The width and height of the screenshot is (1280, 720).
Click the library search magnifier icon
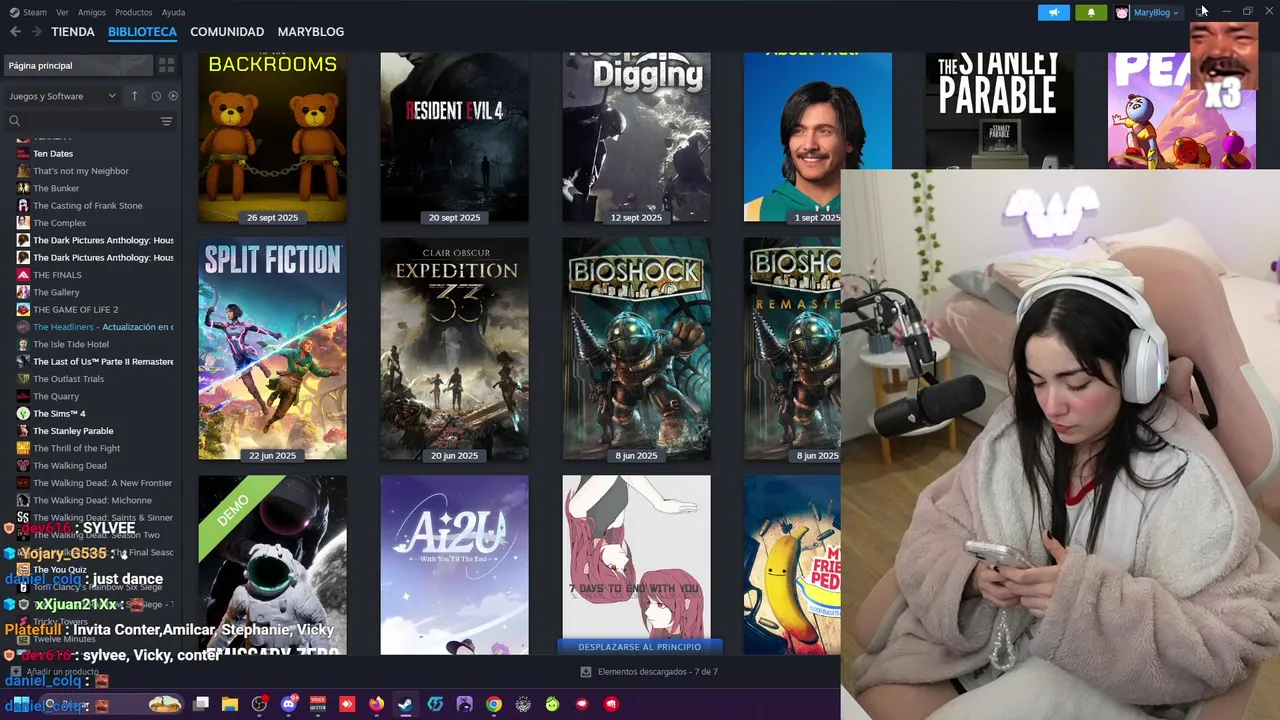[x=14, y=121]
